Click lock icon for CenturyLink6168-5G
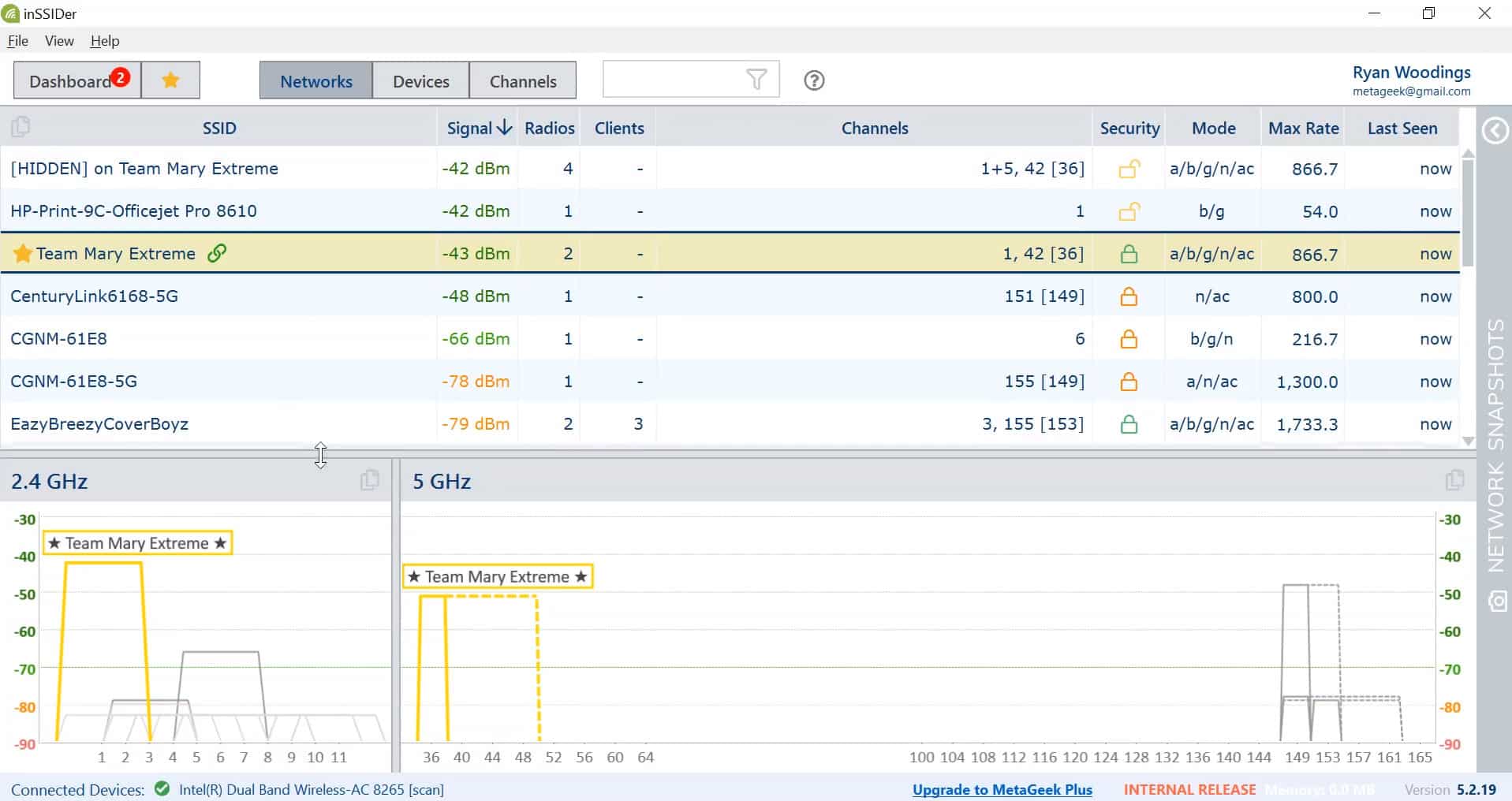This screenshot has width=1512, height=801. click(x=1129, y=296)
